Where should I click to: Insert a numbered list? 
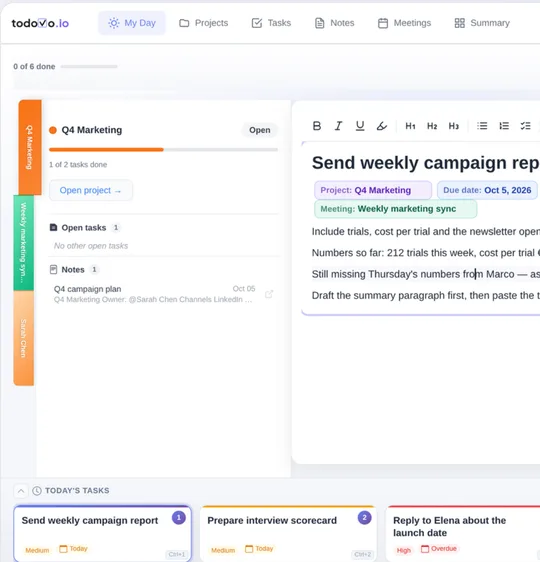[x=504, y=126]
